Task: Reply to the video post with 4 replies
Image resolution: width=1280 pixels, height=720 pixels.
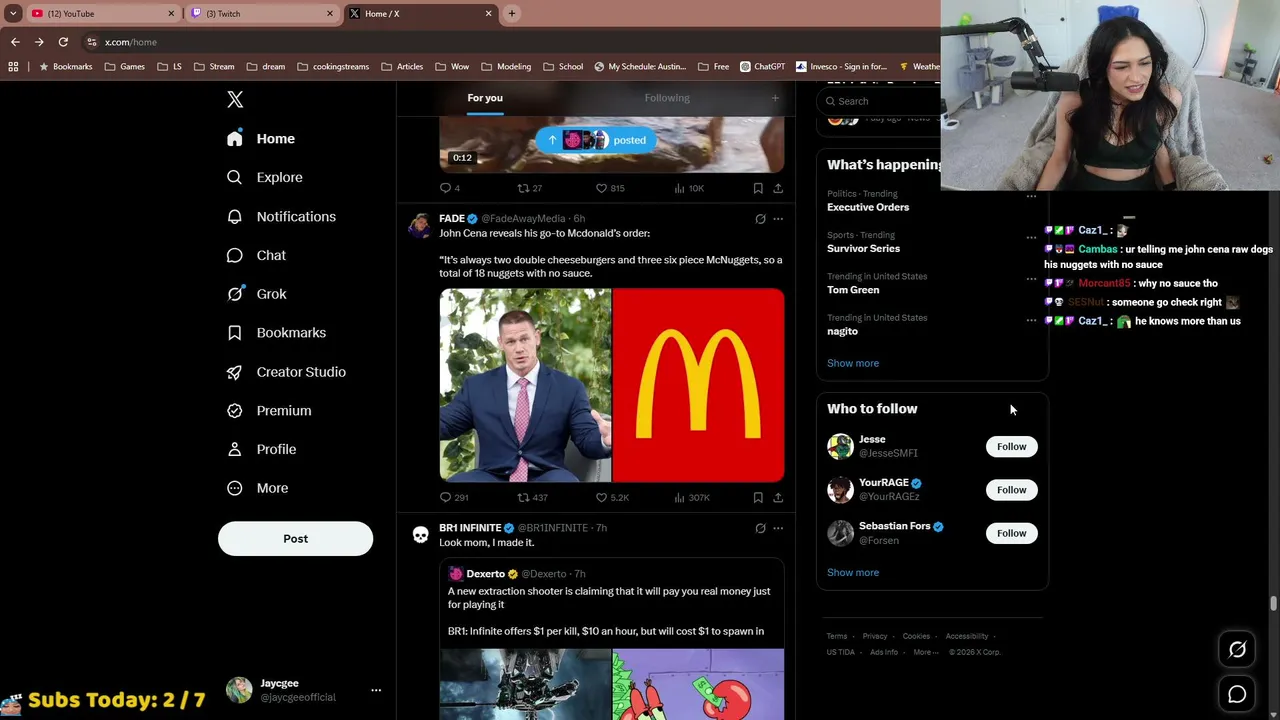Action: (450, 188)
